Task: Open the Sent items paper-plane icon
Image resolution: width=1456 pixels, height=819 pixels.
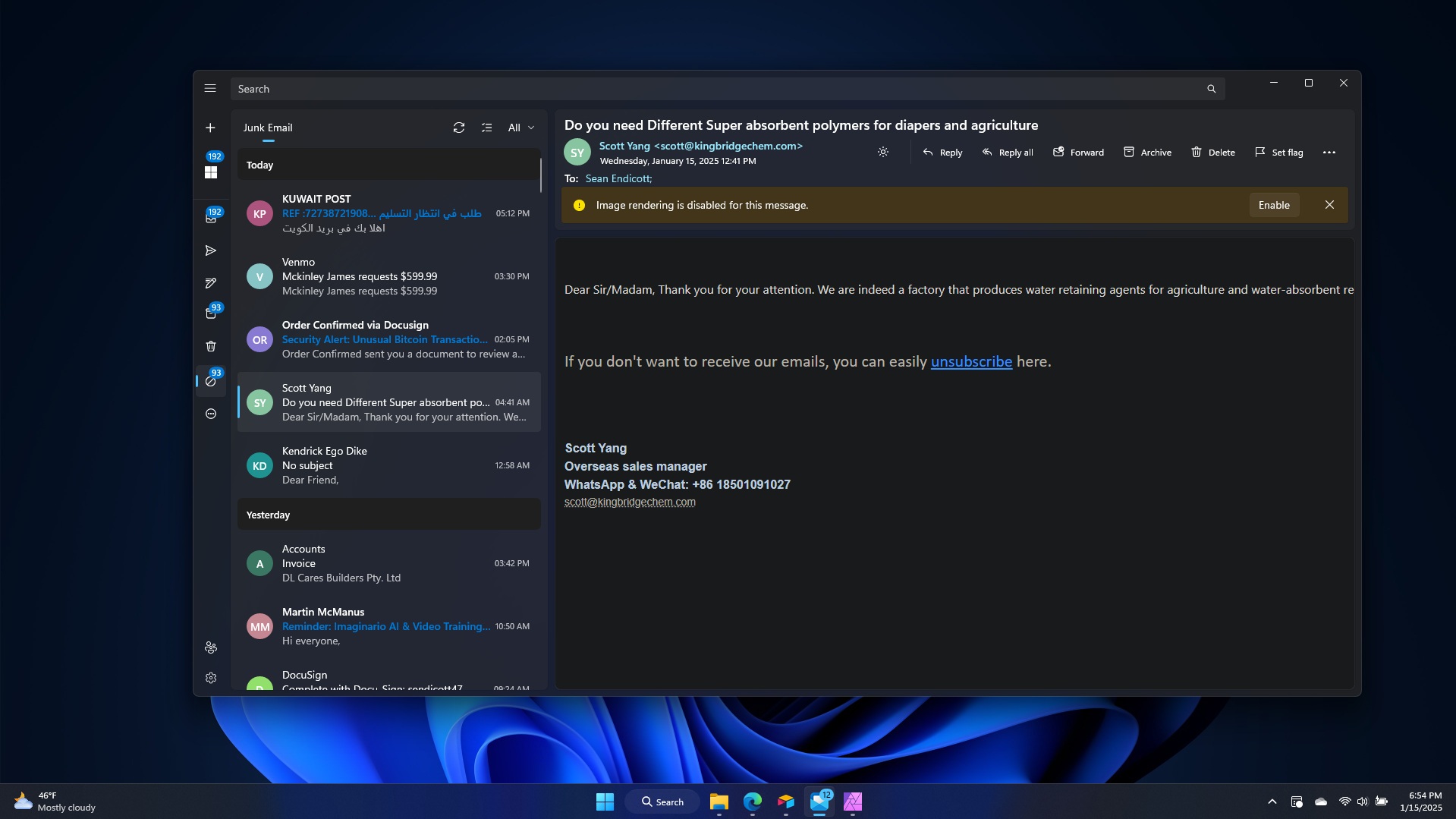Action: coord(211,250)
